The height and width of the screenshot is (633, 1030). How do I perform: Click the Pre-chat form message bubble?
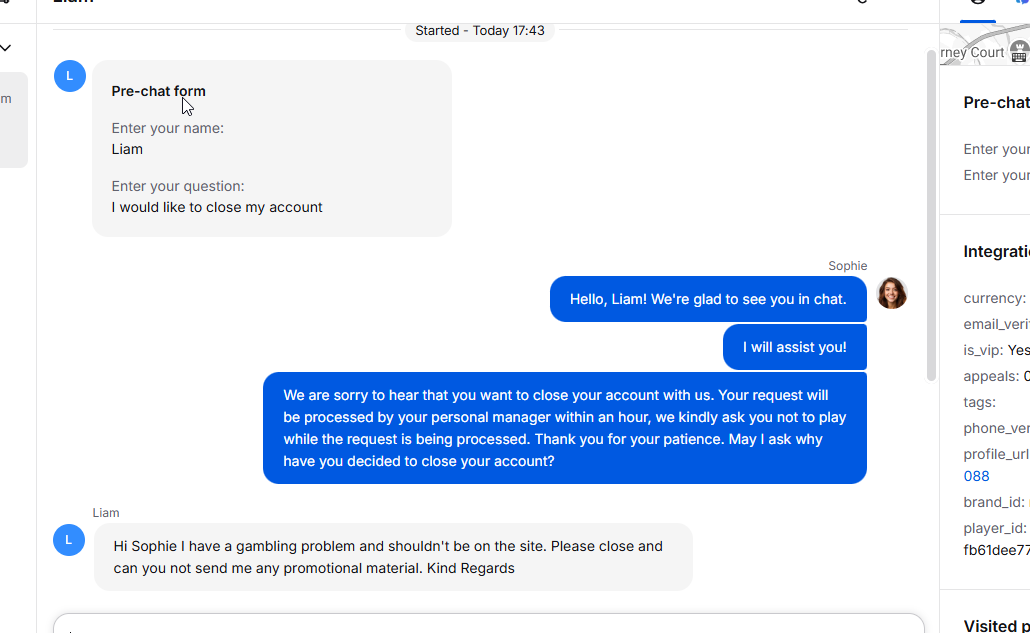[x=272, y=148]
